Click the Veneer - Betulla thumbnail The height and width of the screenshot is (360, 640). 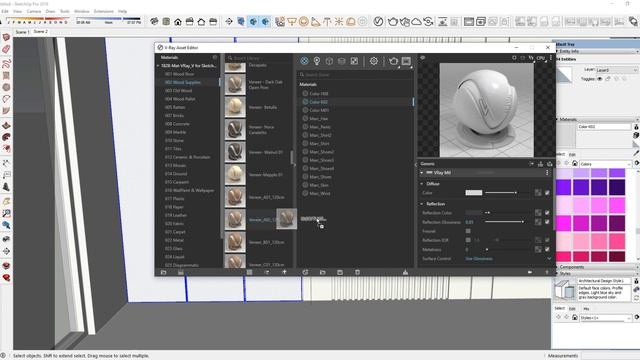235,107
